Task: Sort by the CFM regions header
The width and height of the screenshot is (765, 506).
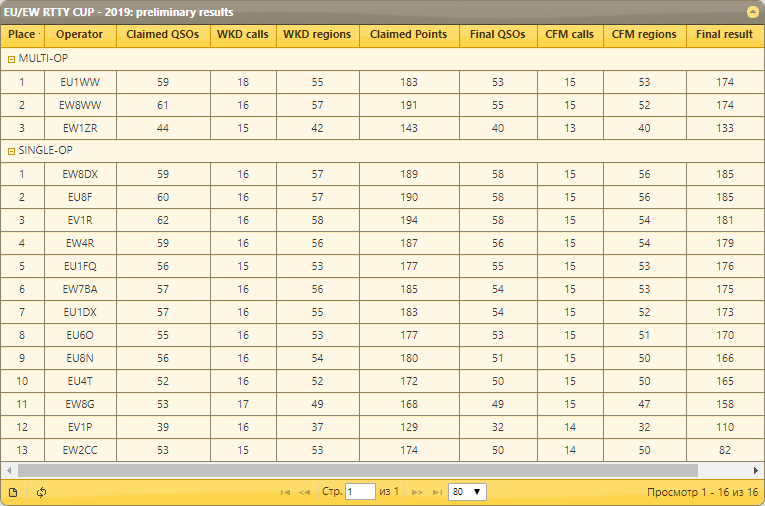Action: coord(644,34)
